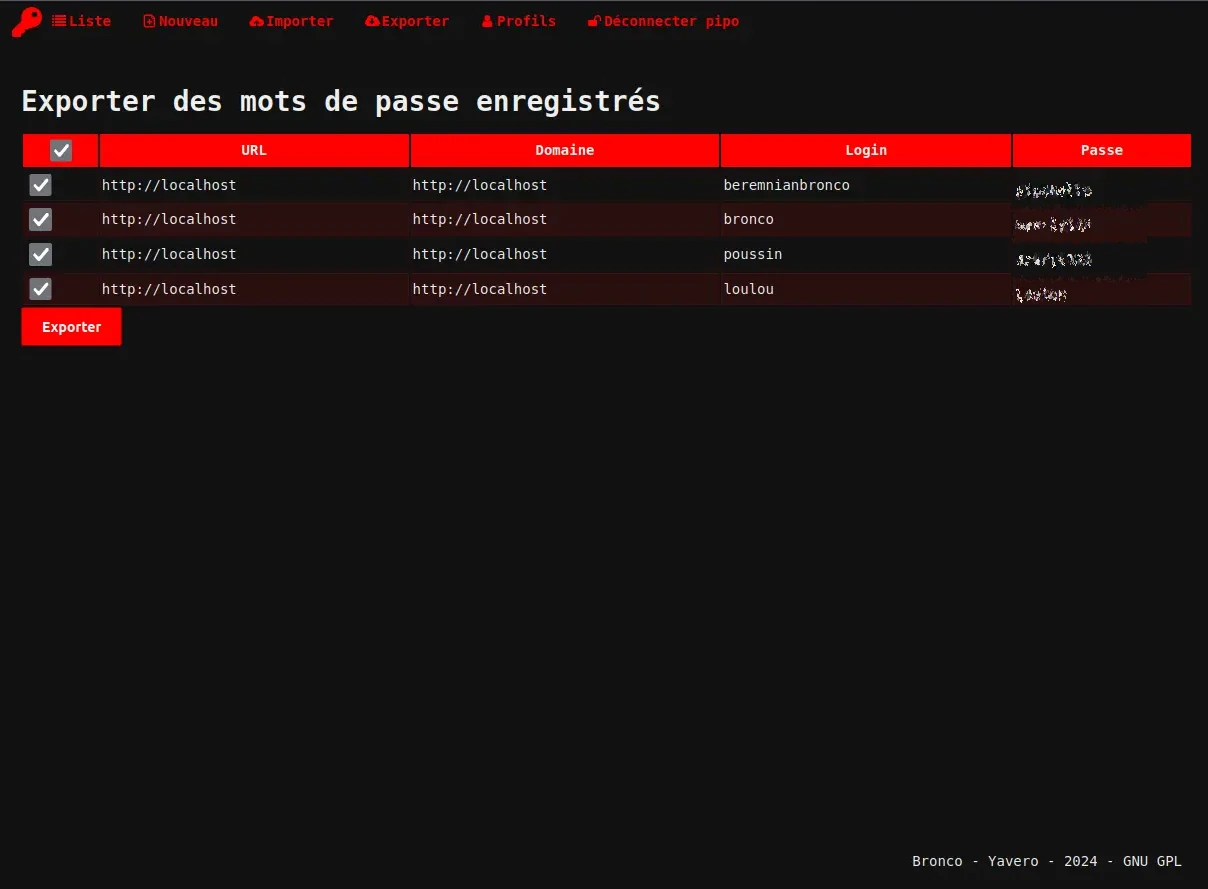Click the red Exporter button
Screen dimensions: 1208x889
71,327
